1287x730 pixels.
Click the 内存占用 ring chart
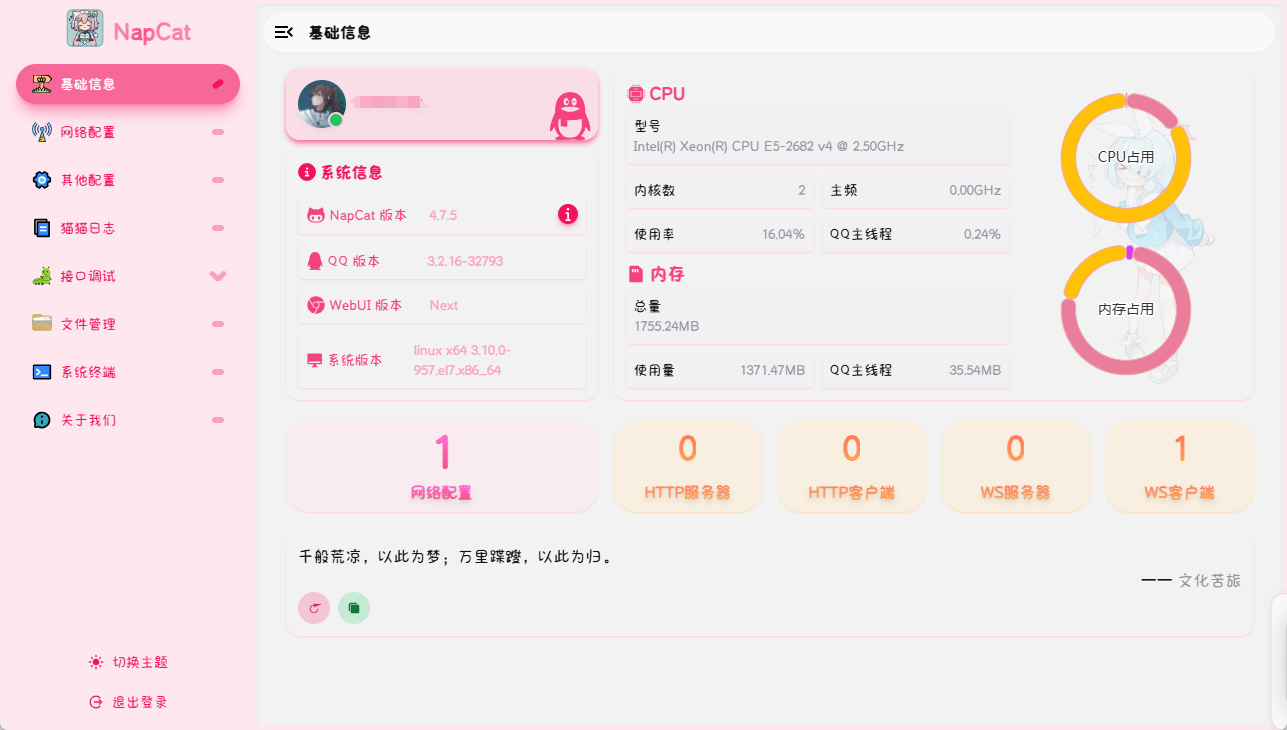click(1126, 309)
